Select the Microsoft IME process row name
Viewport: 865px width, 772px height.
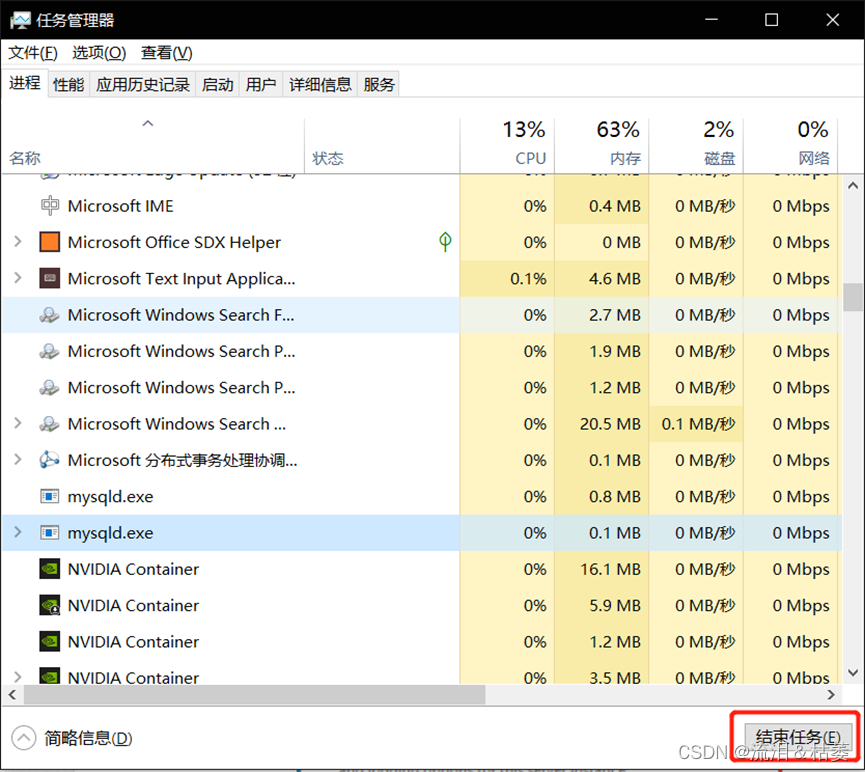pos(120,206)
